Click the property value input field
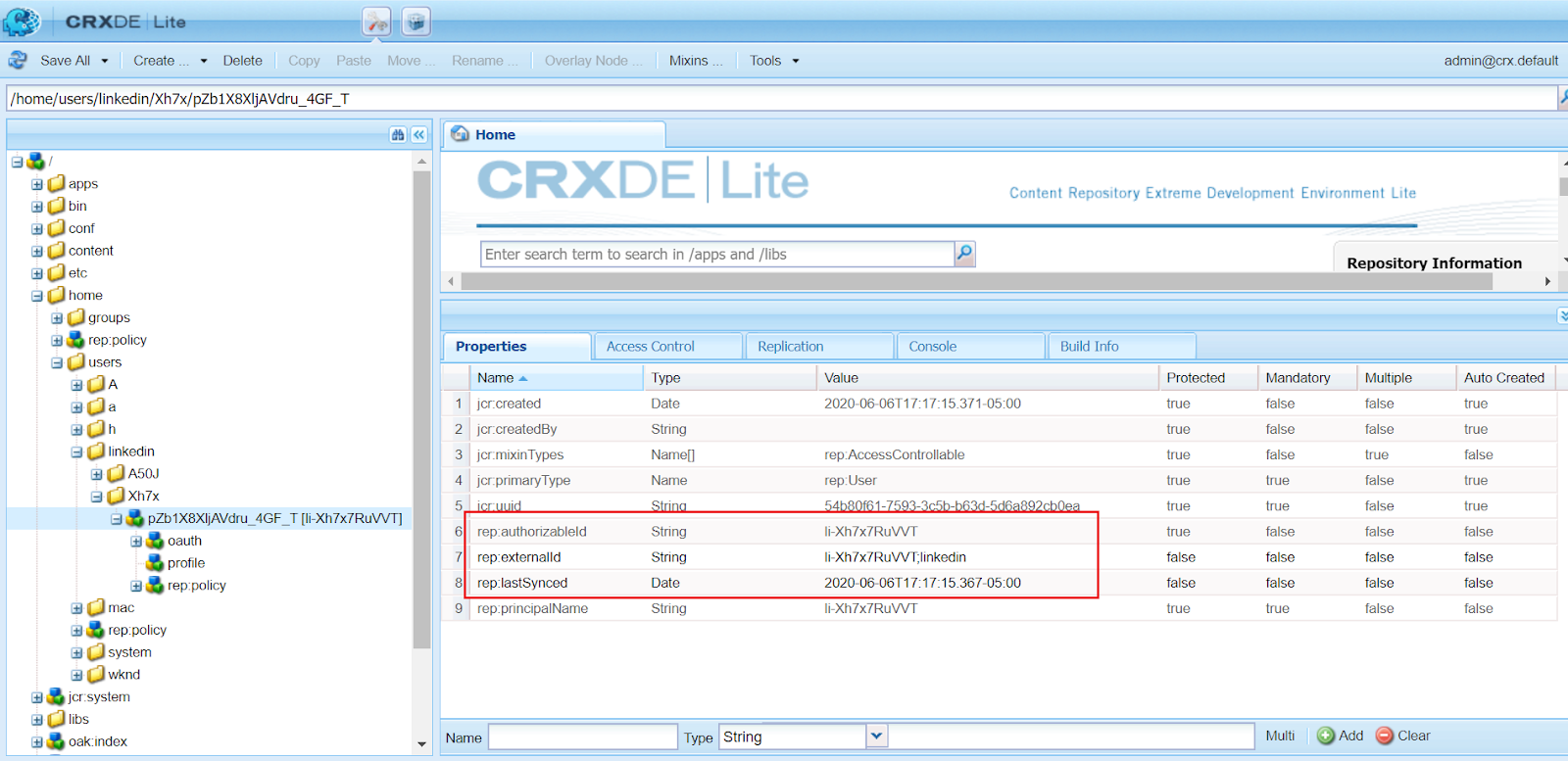This screenshot has height=761, width=1568. pos(1071,737)
